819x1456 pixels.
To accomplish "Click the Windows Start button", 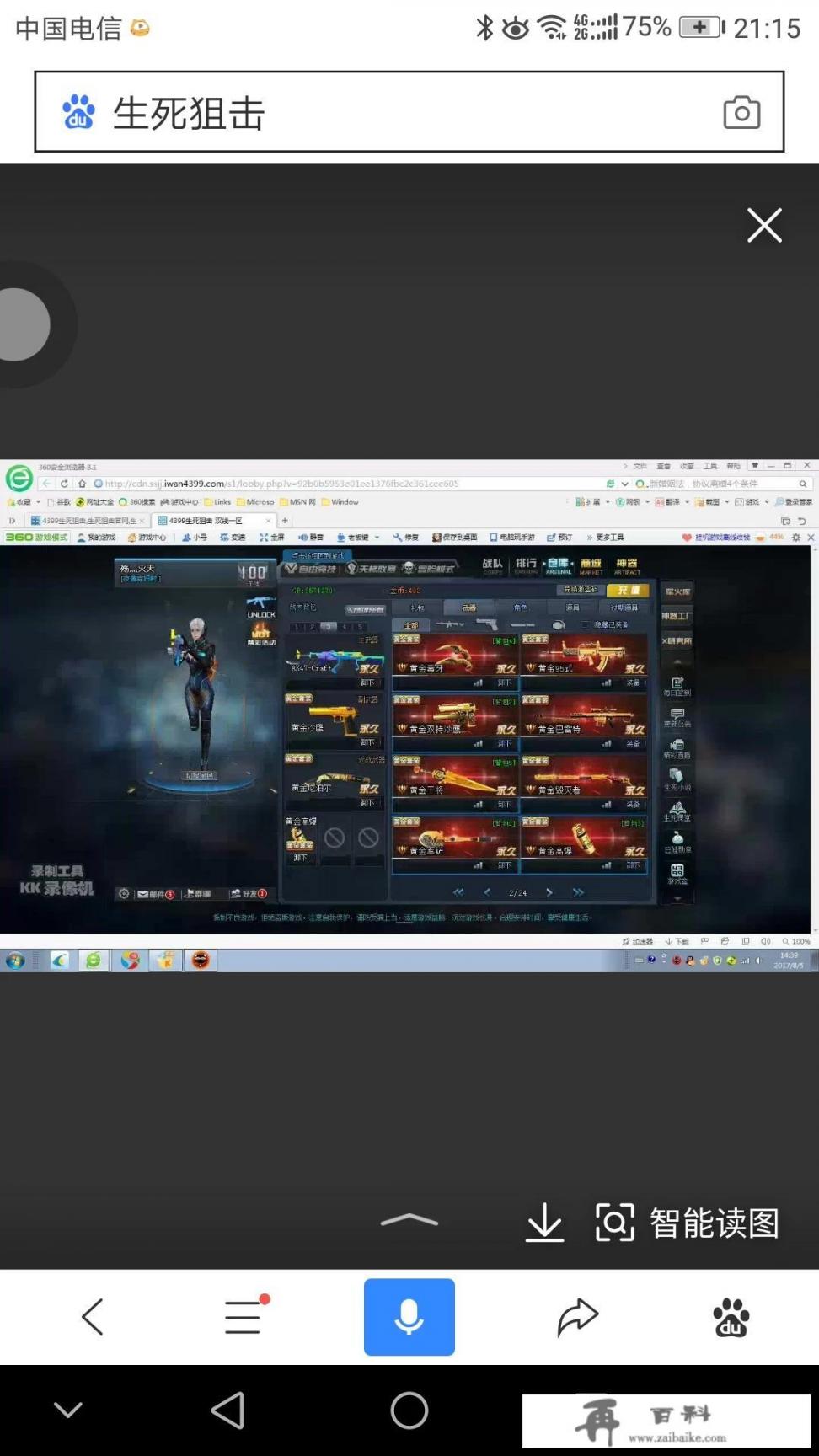I will pyautogui.click(x=14, y=960).
